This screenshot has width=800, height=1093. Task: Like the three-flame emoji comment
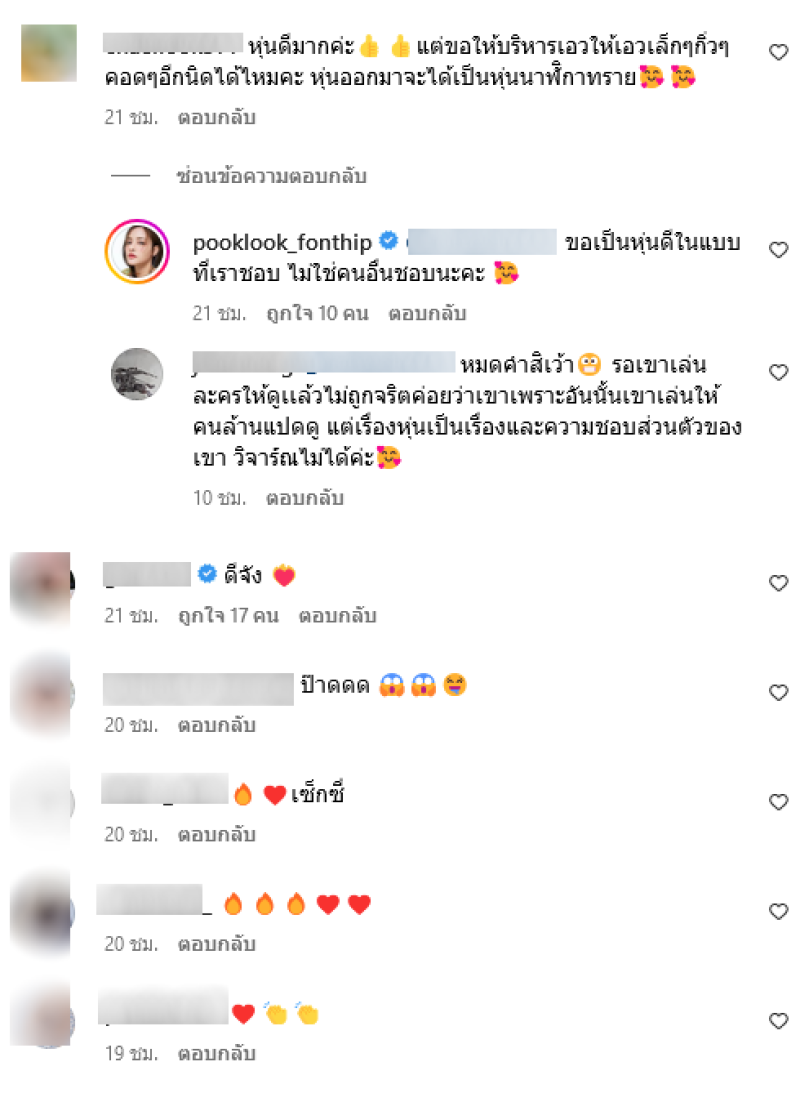point(778,911)
